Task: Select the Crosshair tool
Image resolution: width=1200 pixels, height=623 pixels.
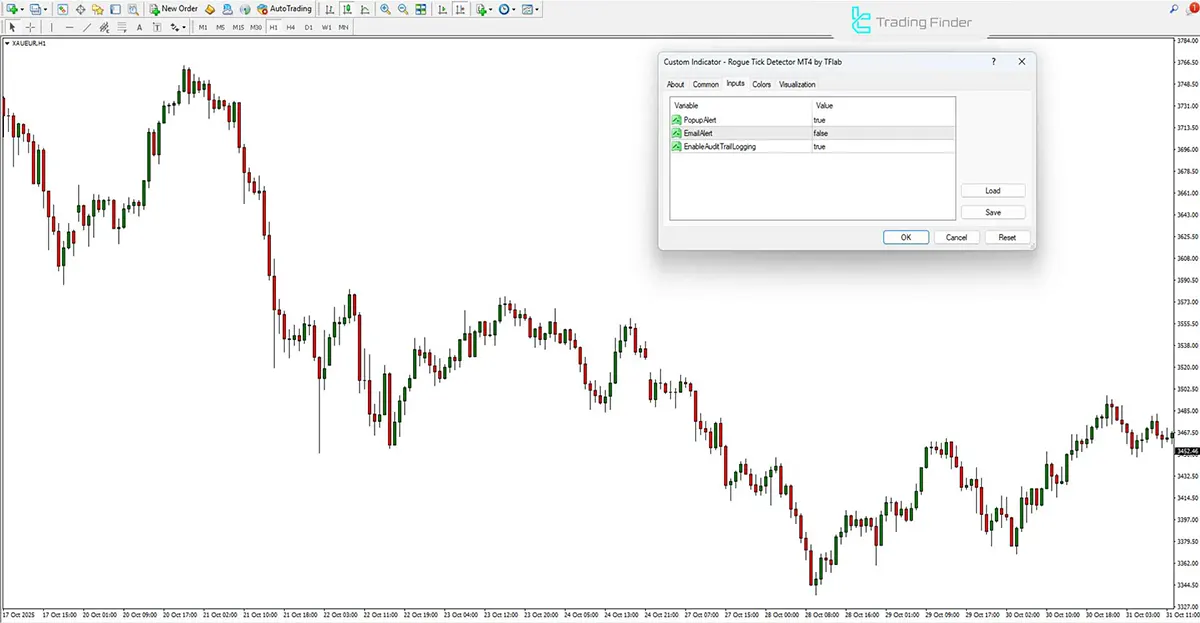Action: [31, 27]
